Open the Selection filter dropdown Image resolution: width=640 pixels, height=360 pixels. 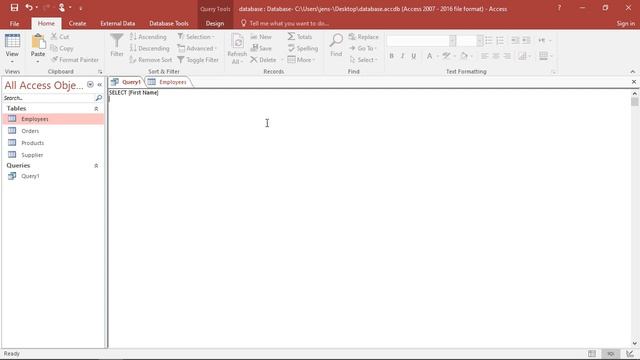[x=196, y=37]
